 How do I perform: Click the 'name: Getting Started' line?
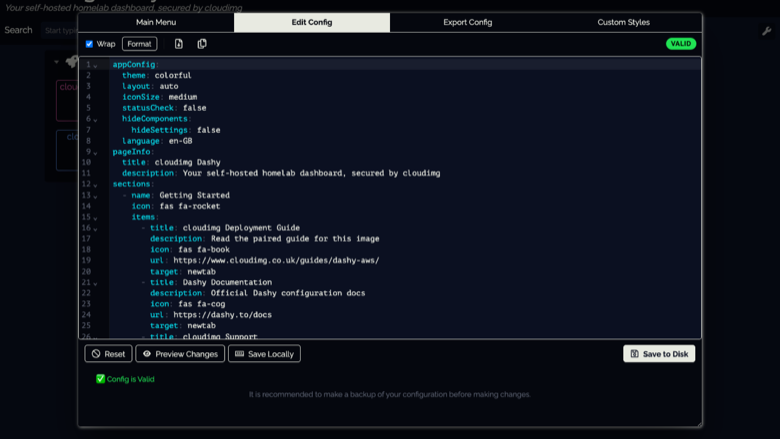pyautogui.click(x=181, y=195)
